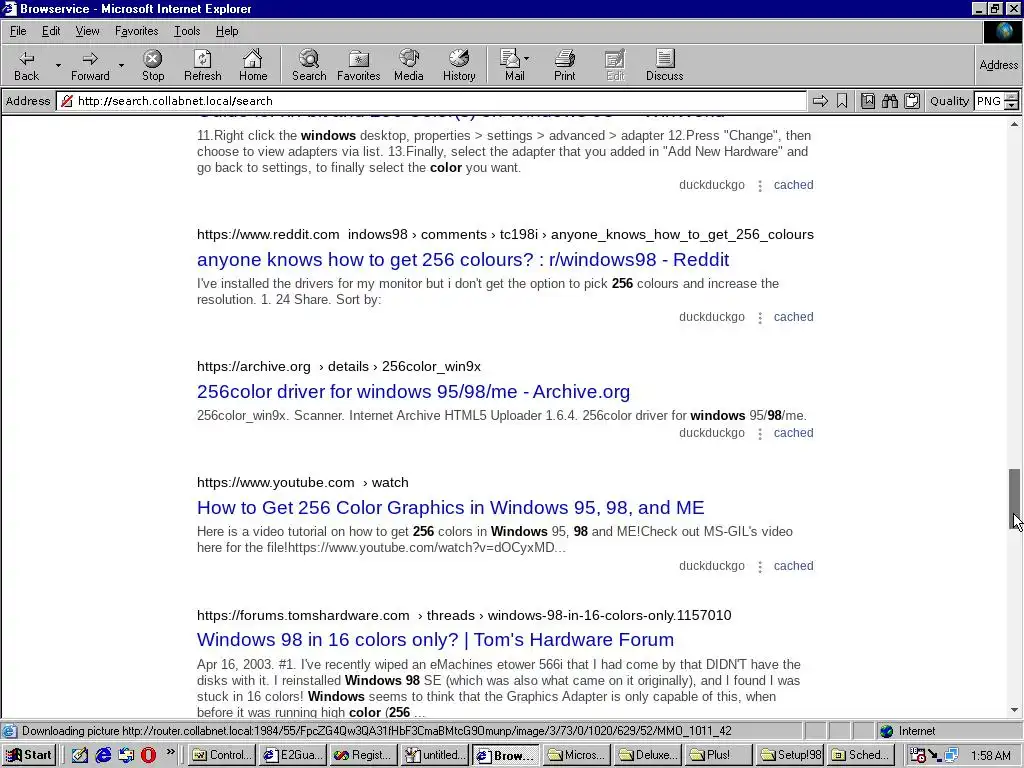The height and width of the screenshot is (768, 1024).
Task: Open the File menu
Action: tap(18, 31)
